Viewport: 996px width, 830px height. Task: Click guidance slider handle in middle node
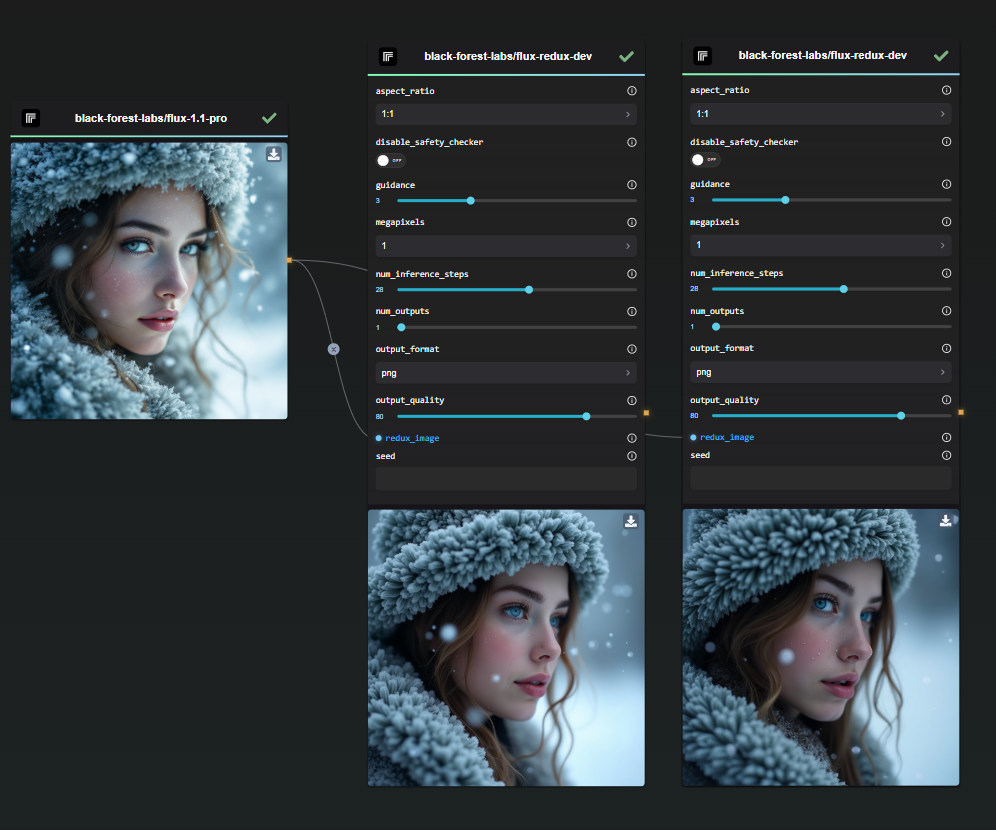[471, 201]
